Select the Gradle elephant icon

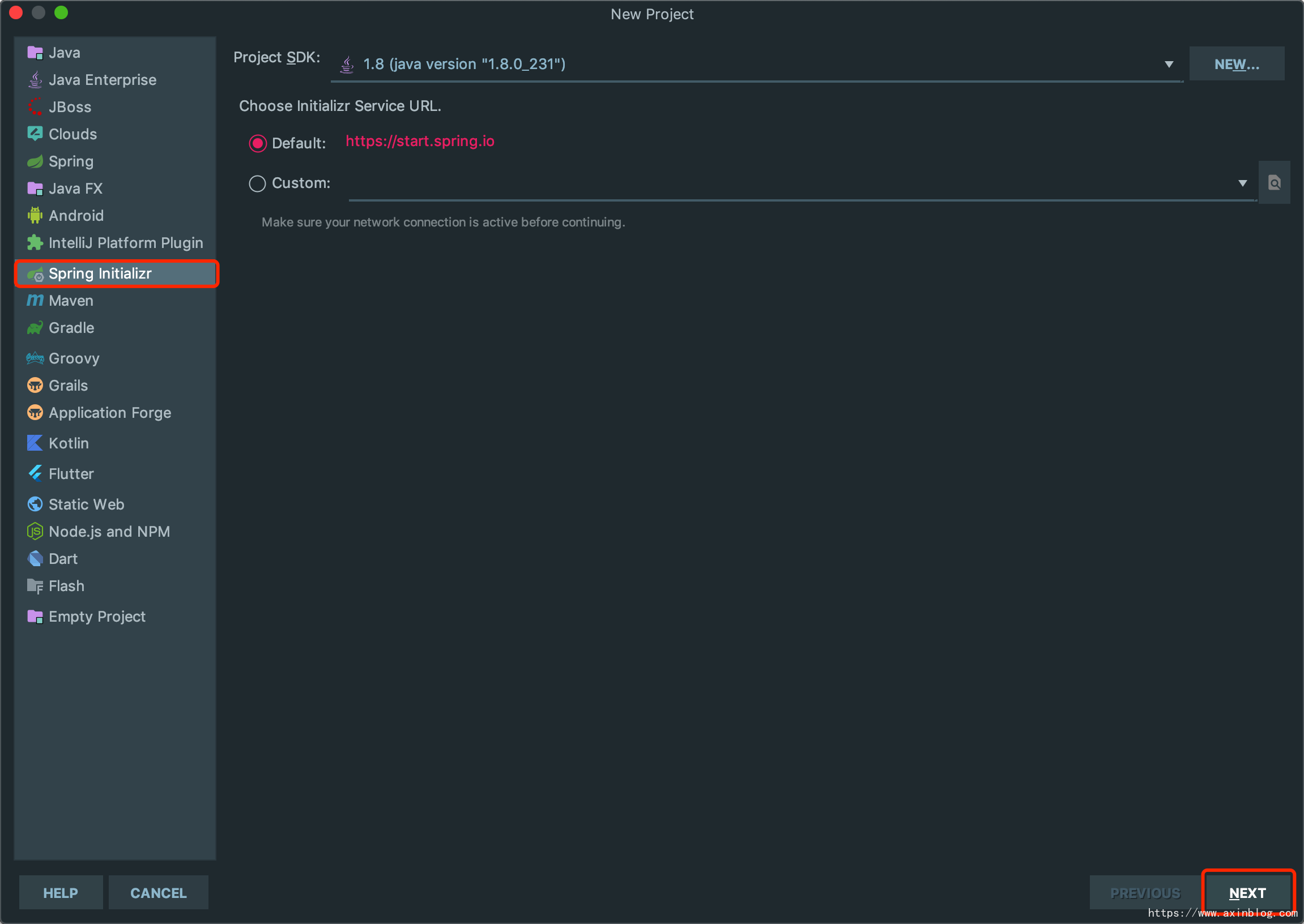pyautogui.click(x=35, y=328)
